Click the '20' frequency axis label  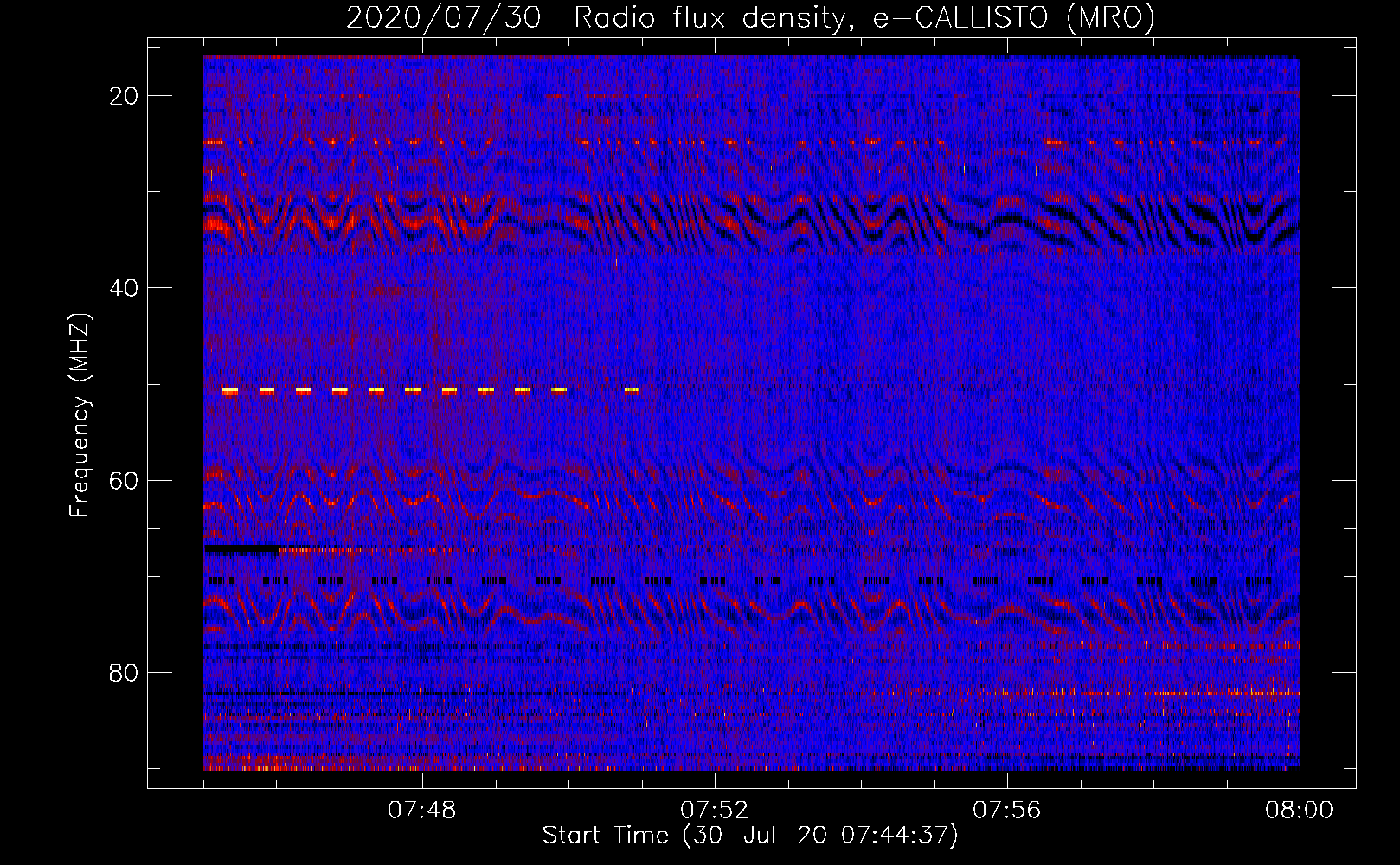(x=124, y=96)
